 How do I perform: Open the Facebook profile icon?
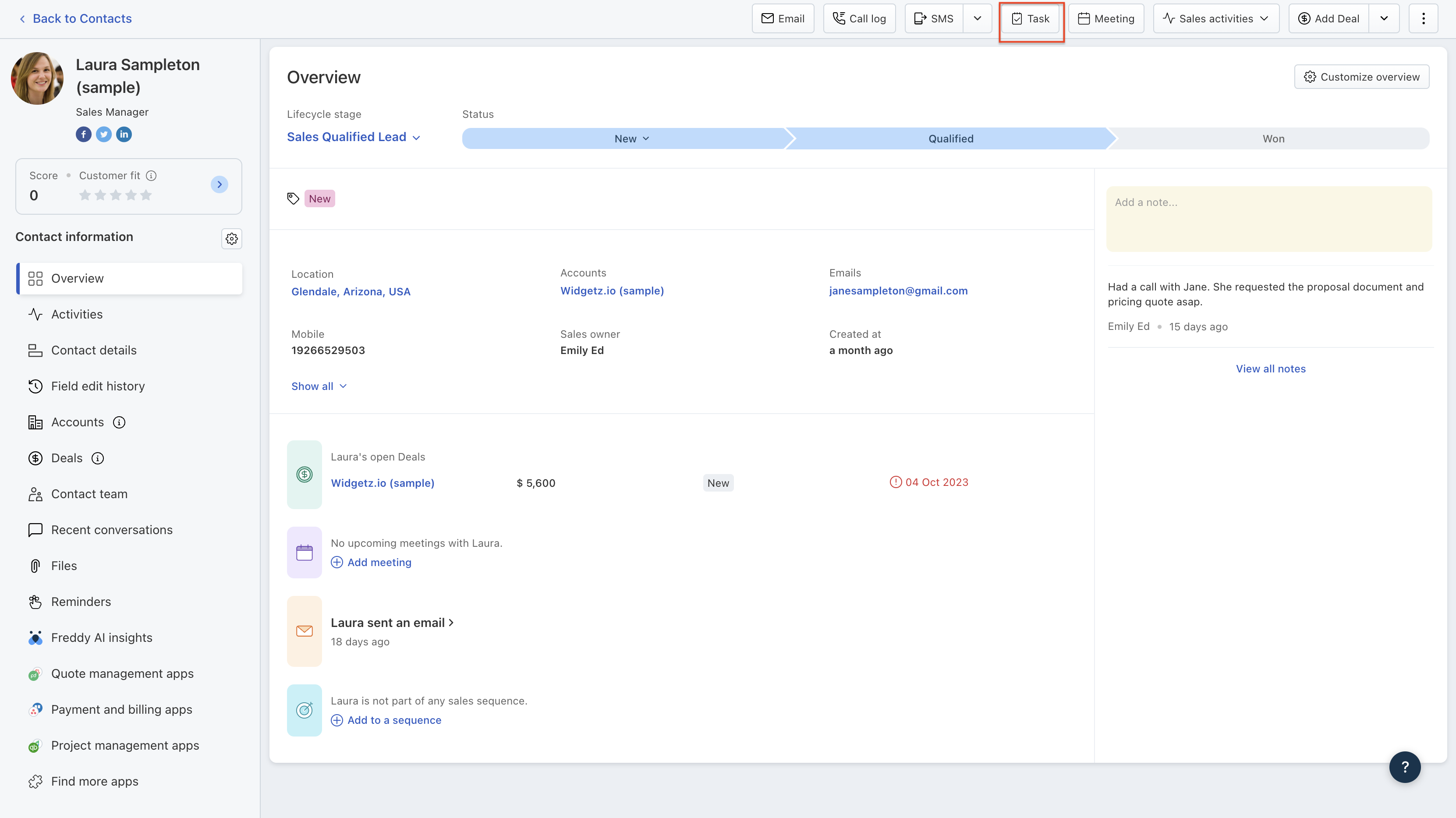(83, 135)
